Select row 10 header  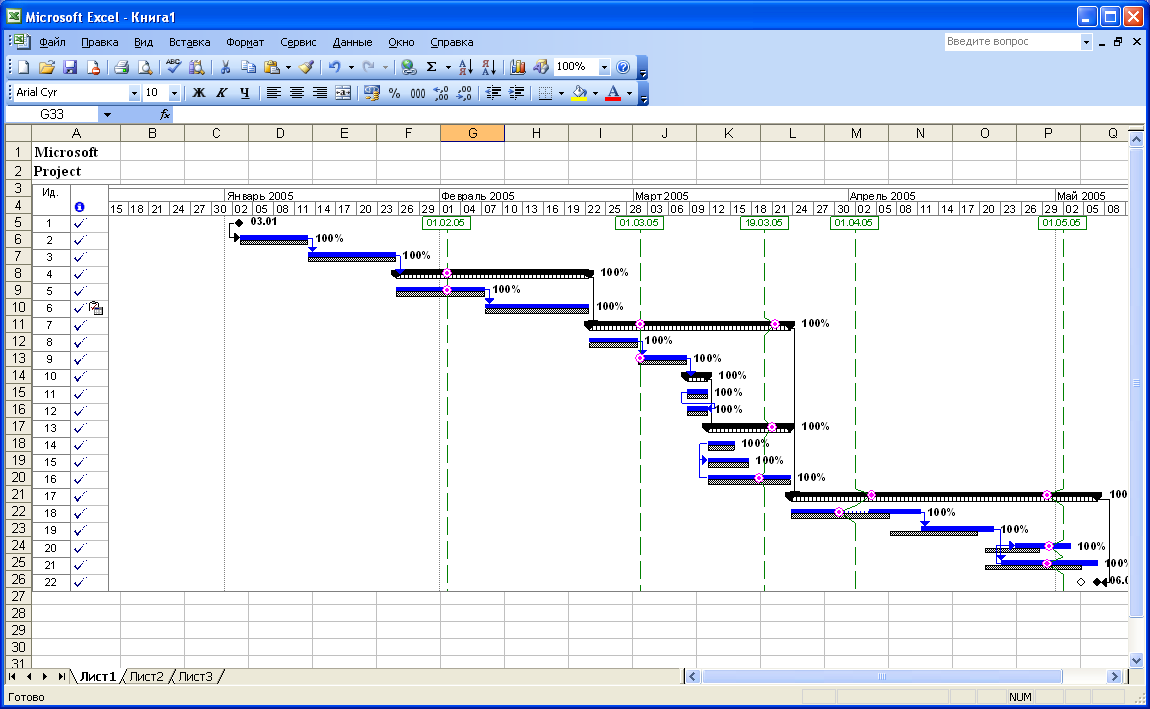tap(18, 307)
